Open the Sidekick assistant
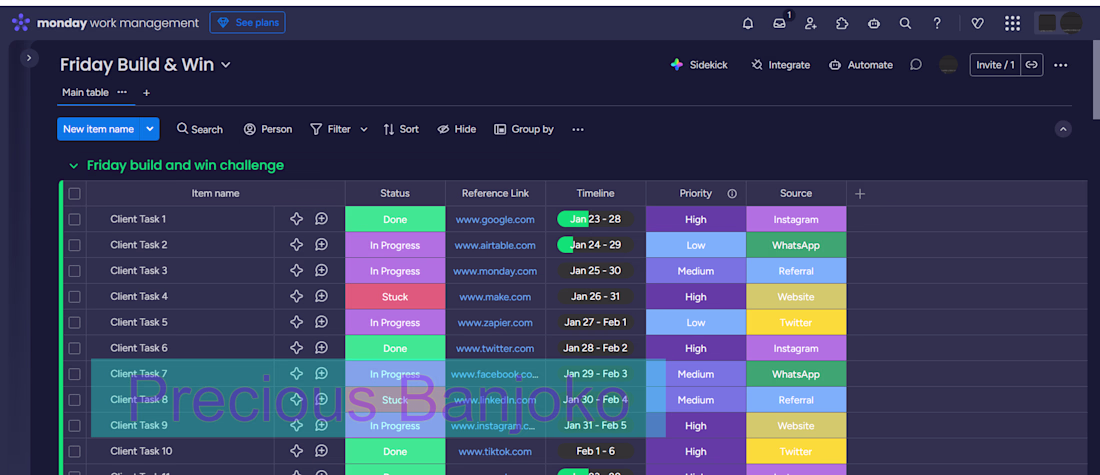 click(699, 65)
